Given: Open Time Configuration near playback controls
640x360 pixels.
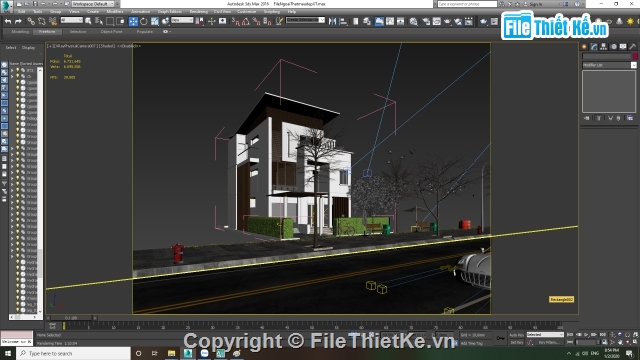Looking at the screenshot, I should tap(605, 342).
